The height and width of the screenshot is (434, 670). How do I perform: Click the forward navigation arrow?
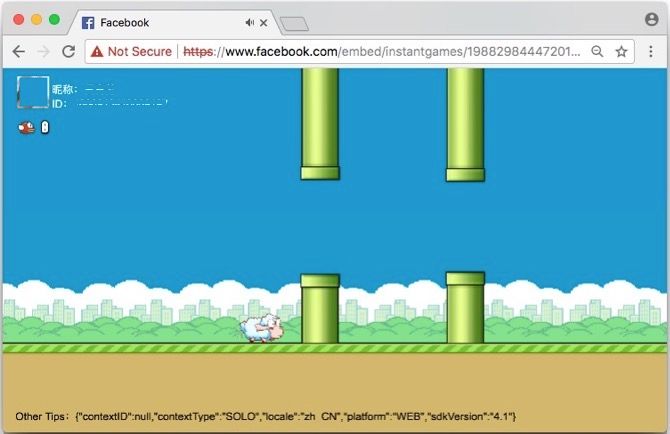[43, 52]
